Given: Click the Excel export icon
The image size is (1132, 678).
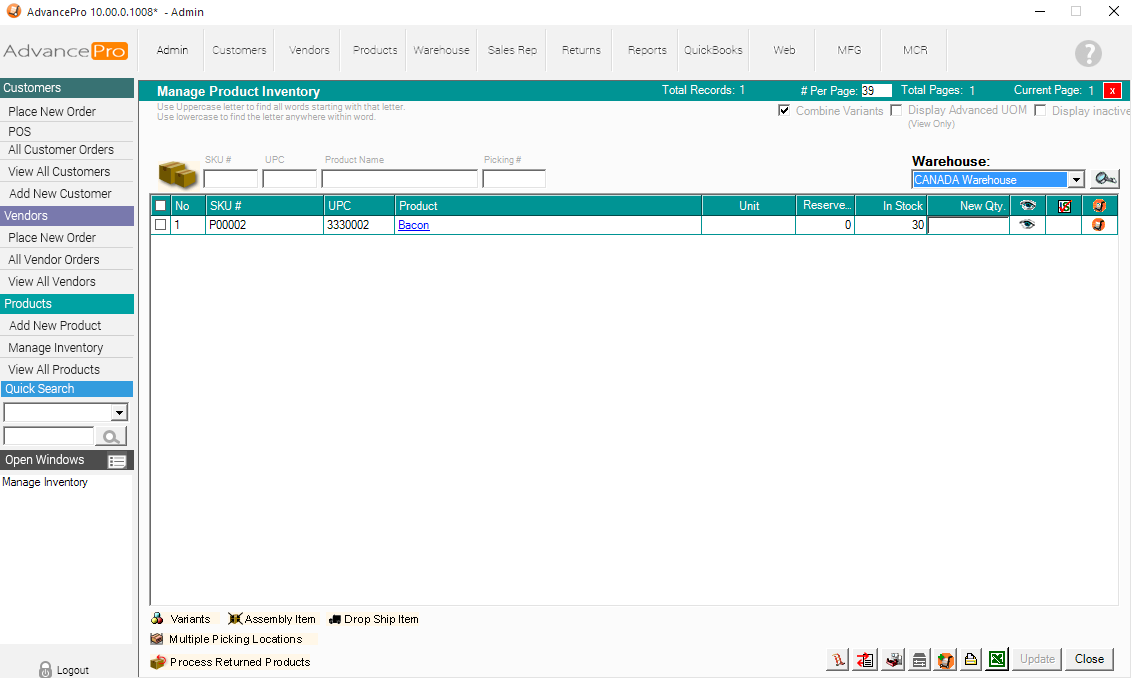Looking at the screenshot, I should point(997,660).
